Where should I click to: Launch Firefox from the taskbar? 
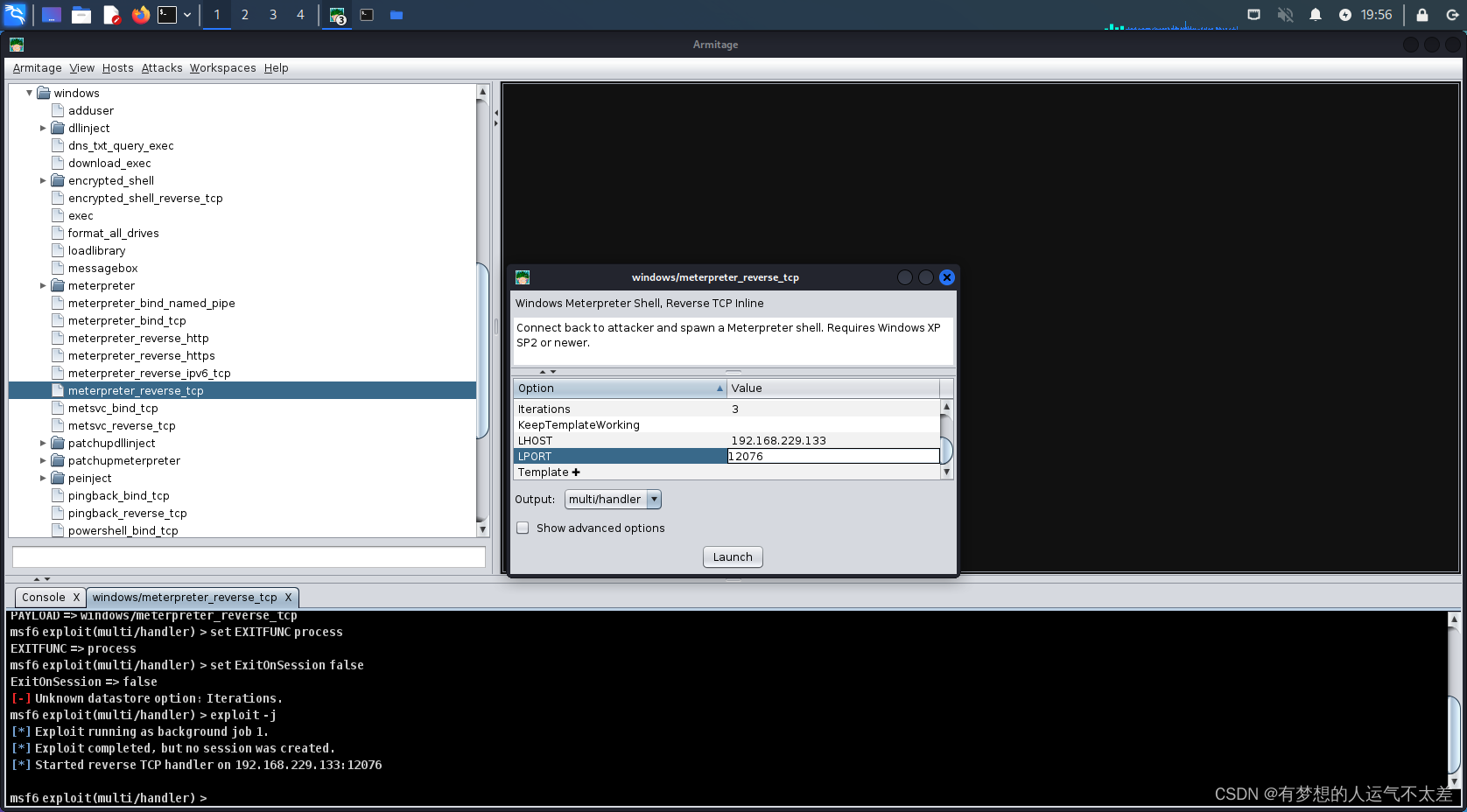point(140,15)
